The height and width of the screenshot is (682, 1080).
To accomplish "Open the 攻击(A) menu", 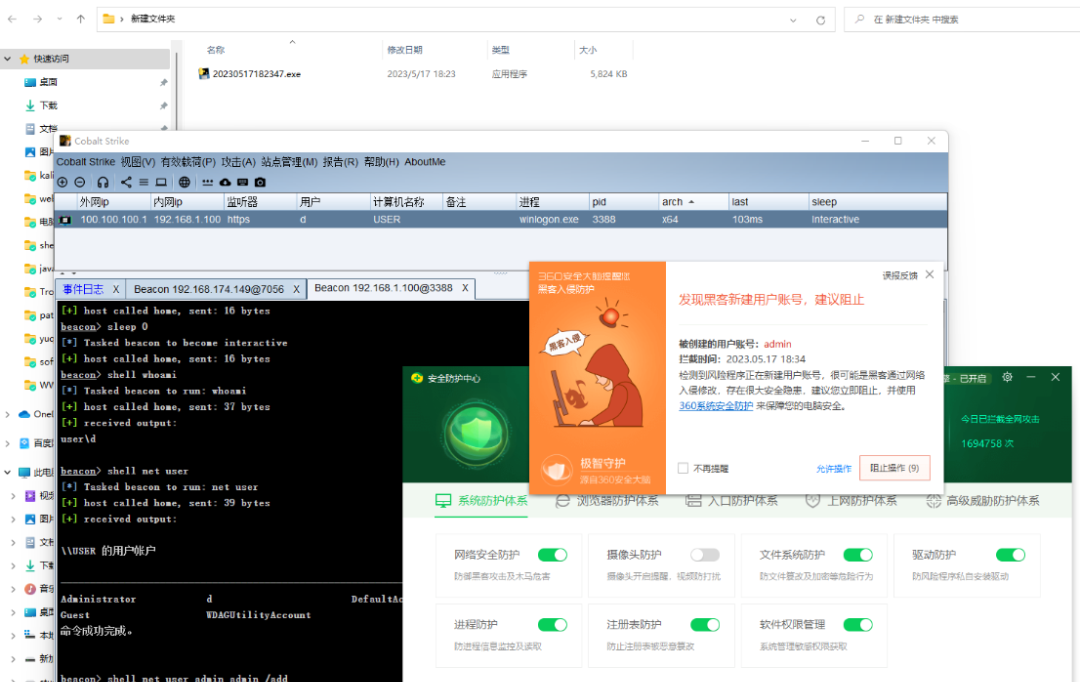I will tap(238, 162).
